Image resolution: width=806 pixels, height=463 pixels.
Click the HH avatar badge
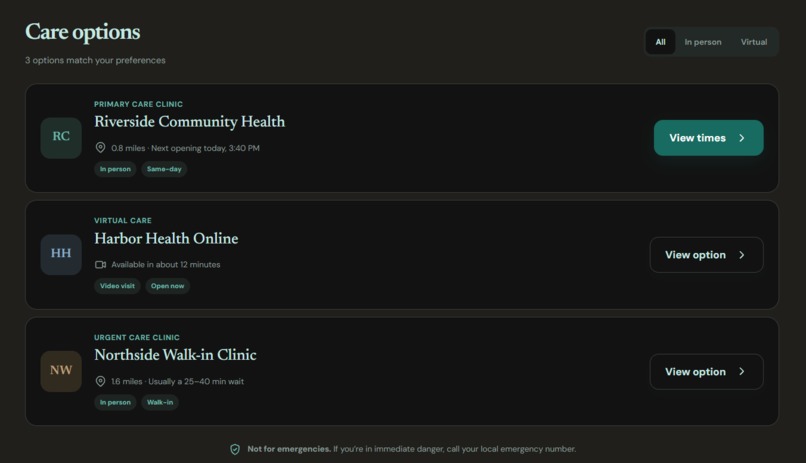pyautogui.click(x=61, y=255)
